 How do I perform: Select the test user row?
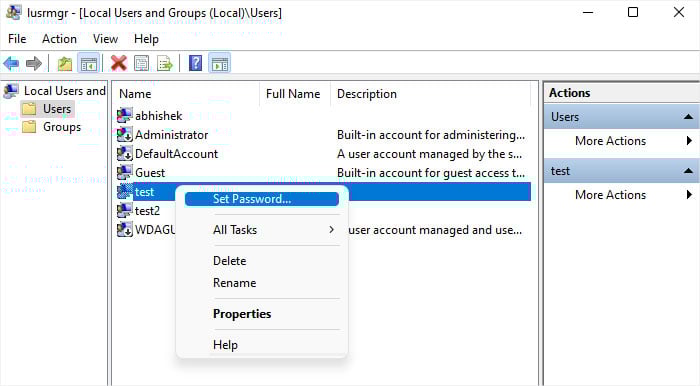tap(324, 192)
